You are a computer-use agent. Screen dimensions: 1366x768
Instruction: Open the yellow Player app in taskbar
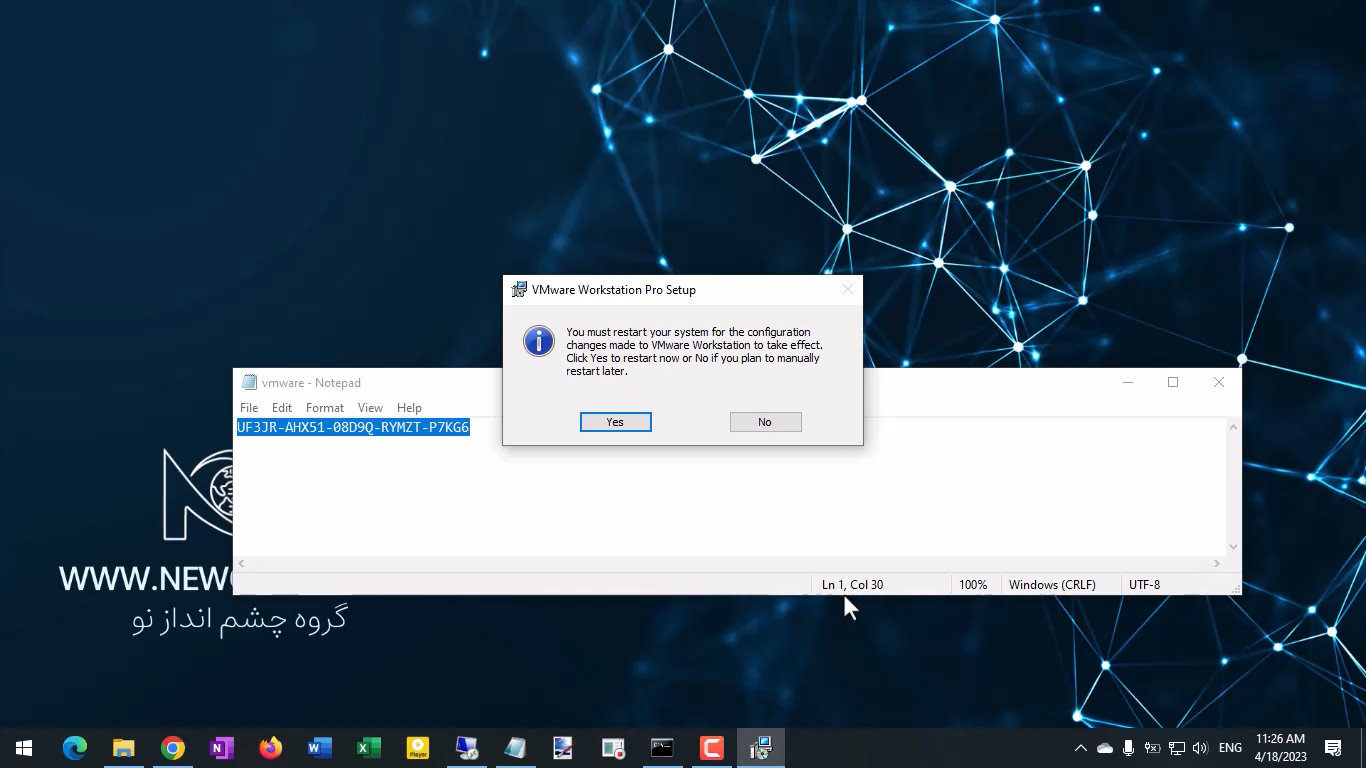417,748
